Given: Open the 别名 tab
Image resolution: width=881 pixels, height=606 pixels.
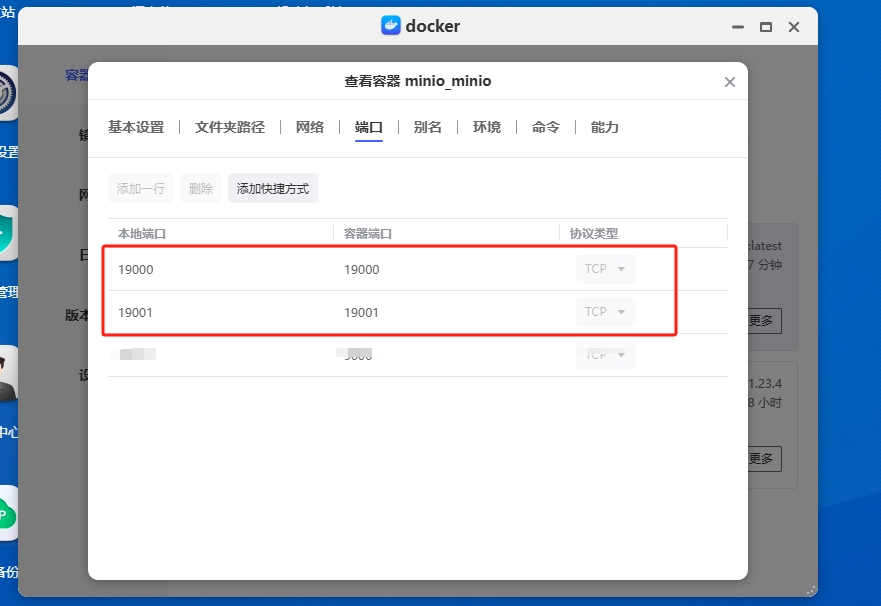Looking at the screenshot, I should pos(428,127).
